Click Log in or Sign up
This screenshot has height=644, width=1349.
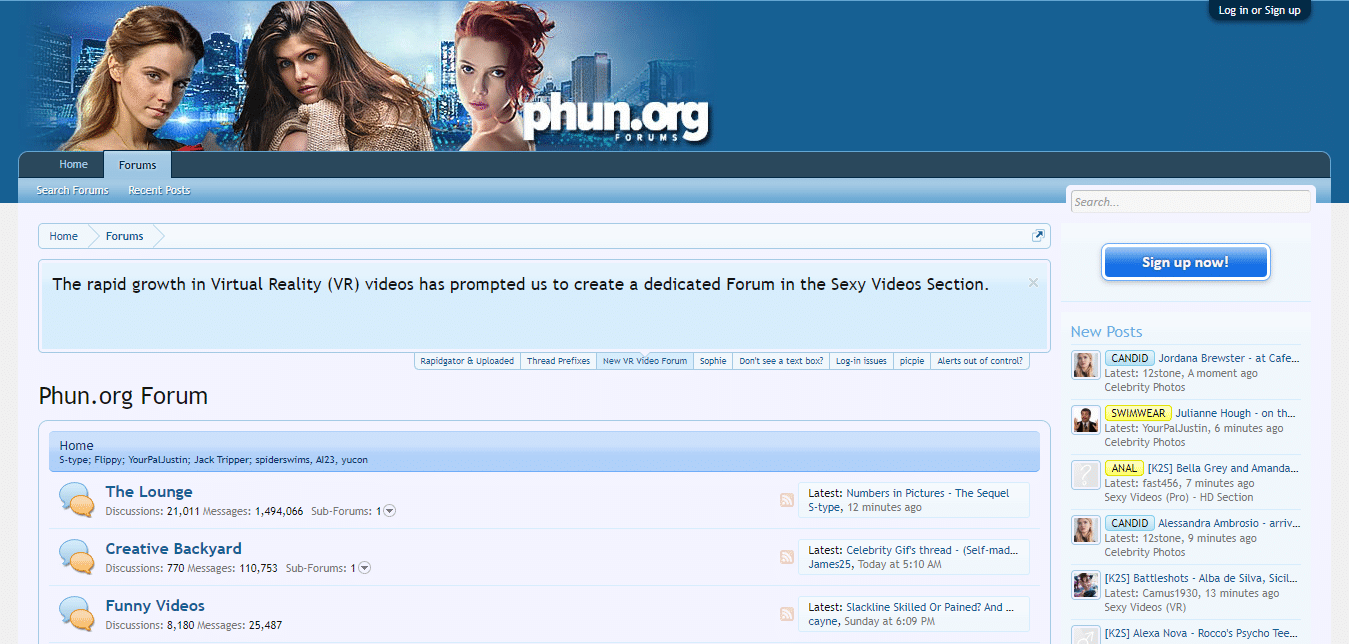[1259, 10]
